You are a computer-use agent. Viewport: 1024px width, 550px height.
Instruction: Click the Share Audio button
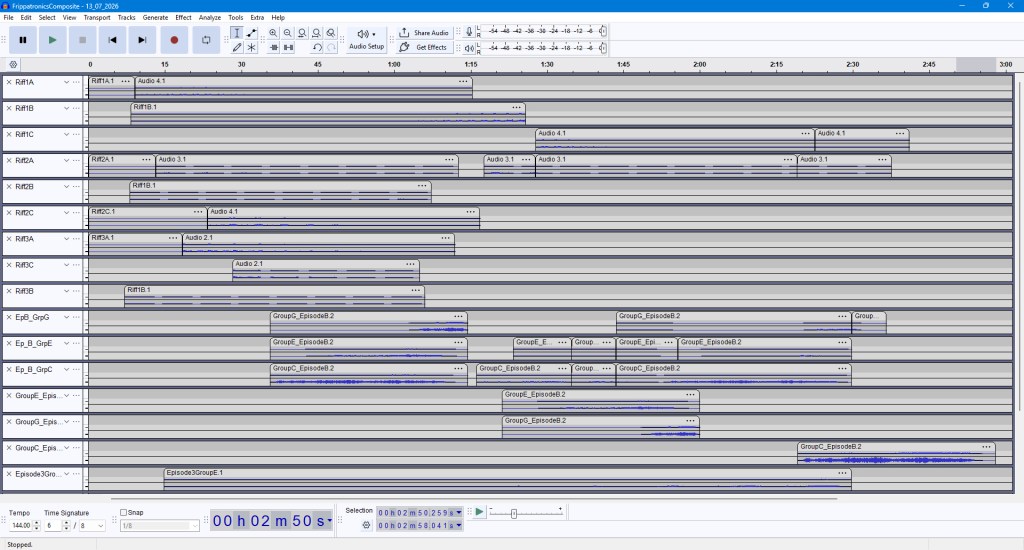click(x=424, y=33)
